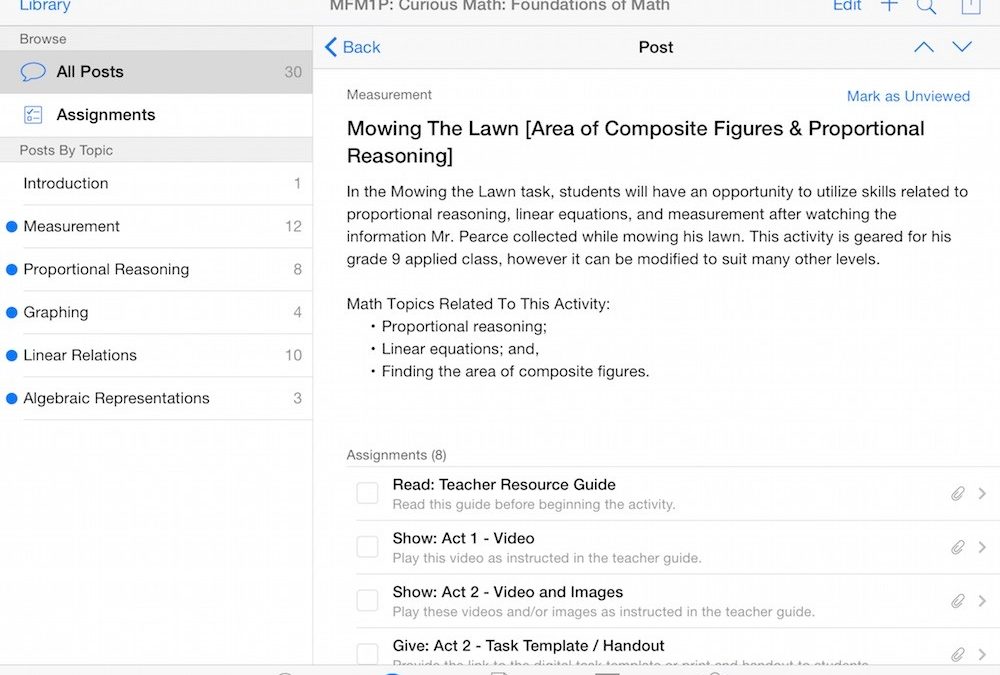Open the Proportional Reasoning topic

106,269
